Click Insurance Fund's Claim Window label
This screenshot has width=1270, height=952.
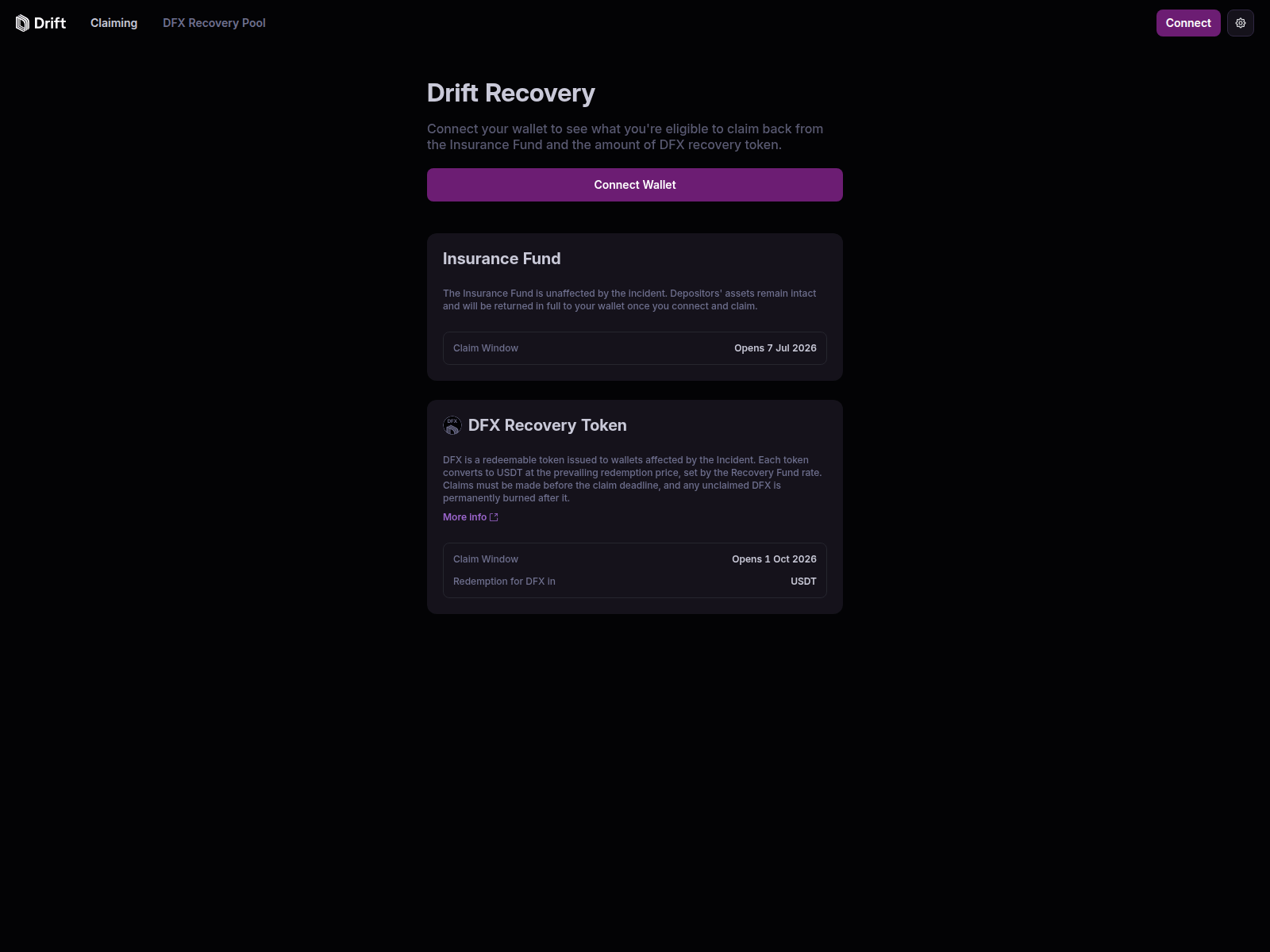click(486, 348)
